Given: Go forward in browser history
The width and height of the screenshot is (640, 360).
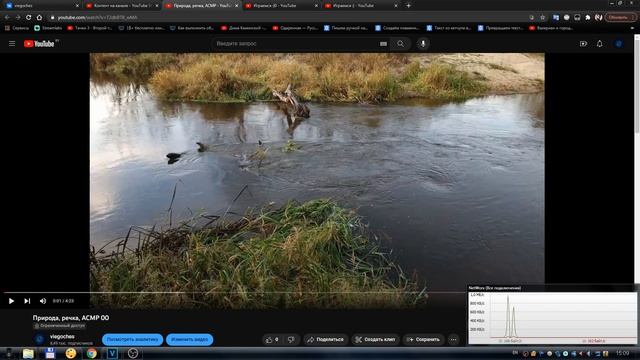Looking at the screenshot, I should pos(18,18).
